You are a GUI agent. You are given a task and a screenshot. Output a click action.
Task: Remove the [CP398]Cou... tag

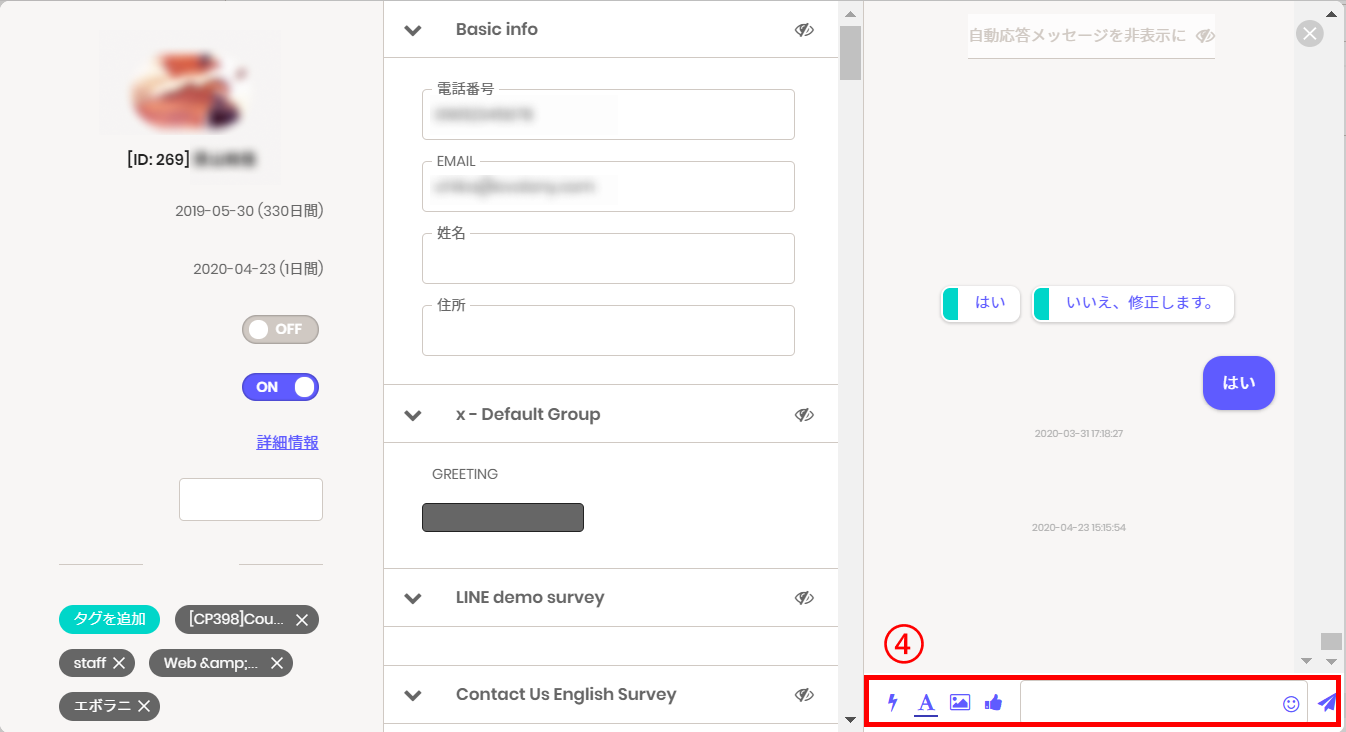[302, 620]
